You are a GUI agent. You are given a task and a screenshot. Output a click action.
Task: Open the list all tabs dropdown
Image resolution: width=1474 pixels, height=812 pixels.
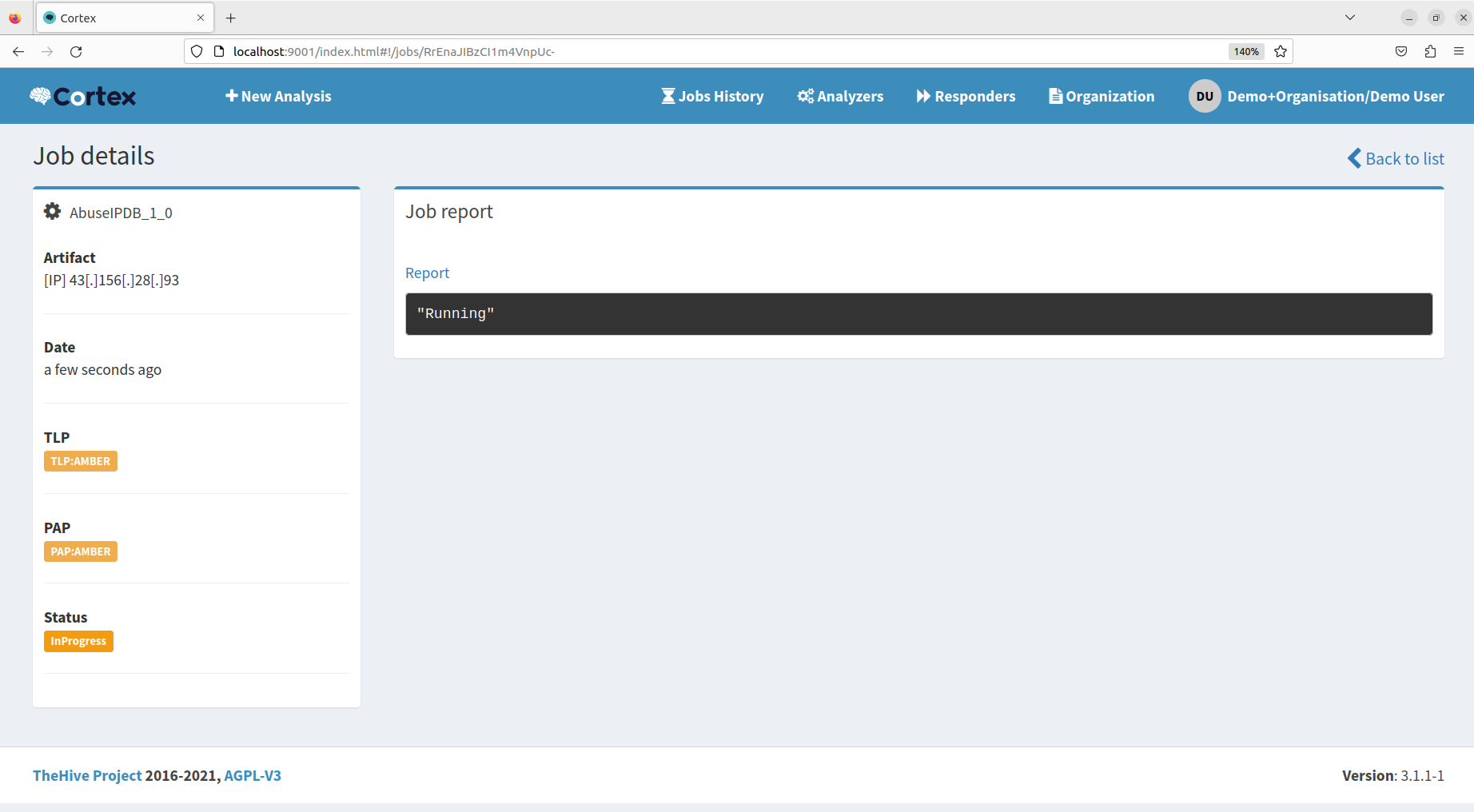click(x=1350, y=18)
